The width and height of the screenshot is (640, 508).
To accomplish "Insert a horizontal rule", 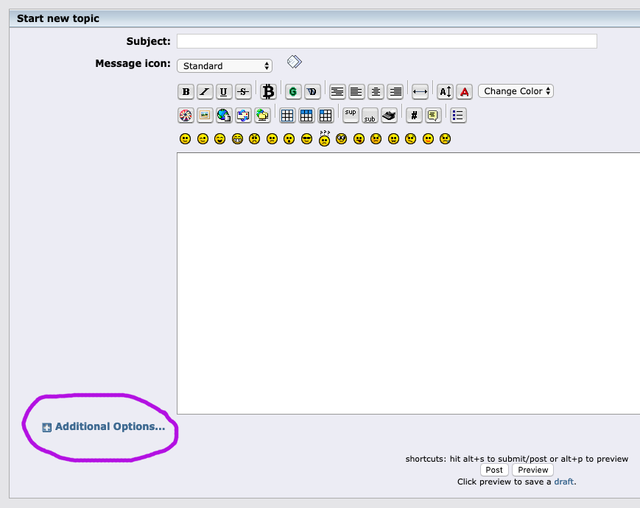I will click(x=420, y=91).
